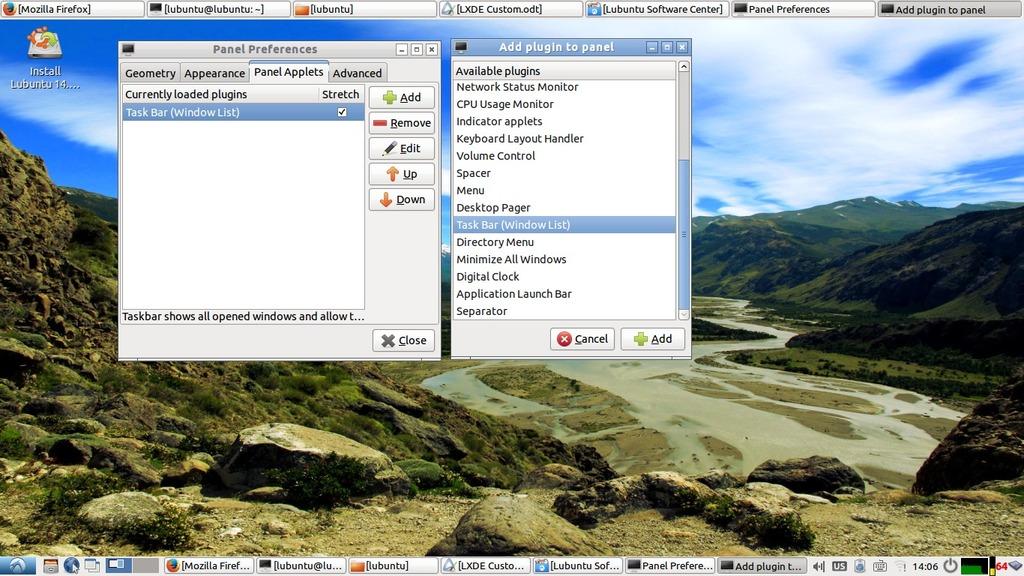Screen dimensions: 1024x576
Task: Click the scroll down arrow in plugin list
Action: point(683,315)
